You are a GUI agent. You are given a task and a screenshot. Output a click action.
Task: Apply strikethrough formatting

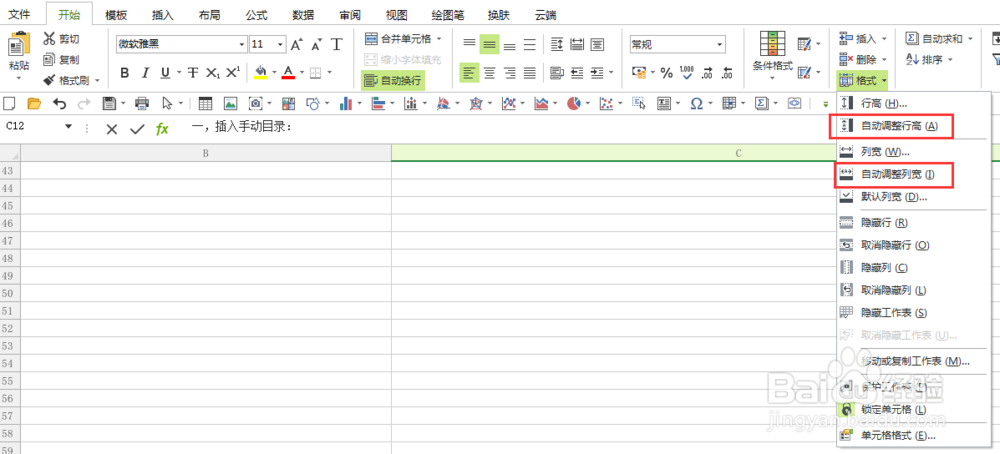coord(193,73)
